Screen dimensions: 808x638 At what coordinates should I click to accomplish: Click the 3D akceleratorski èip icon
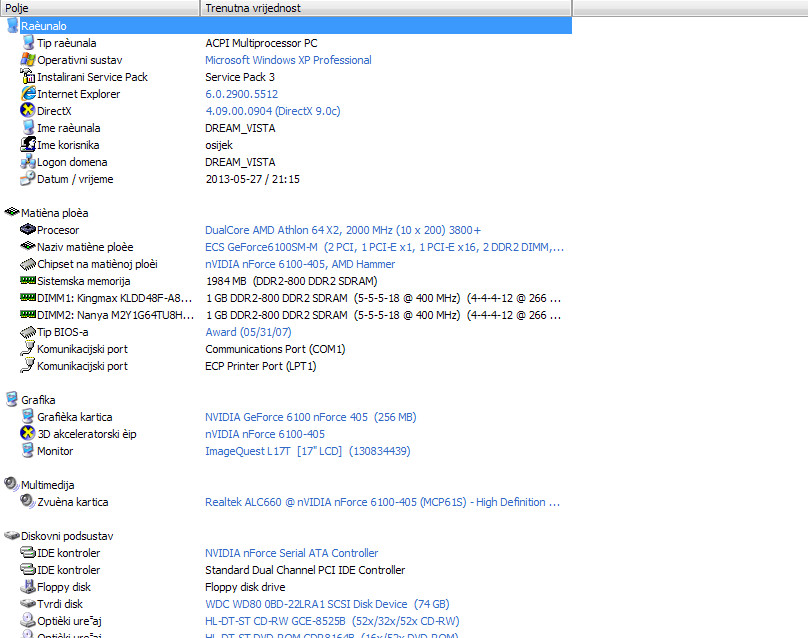click(28, 433)
